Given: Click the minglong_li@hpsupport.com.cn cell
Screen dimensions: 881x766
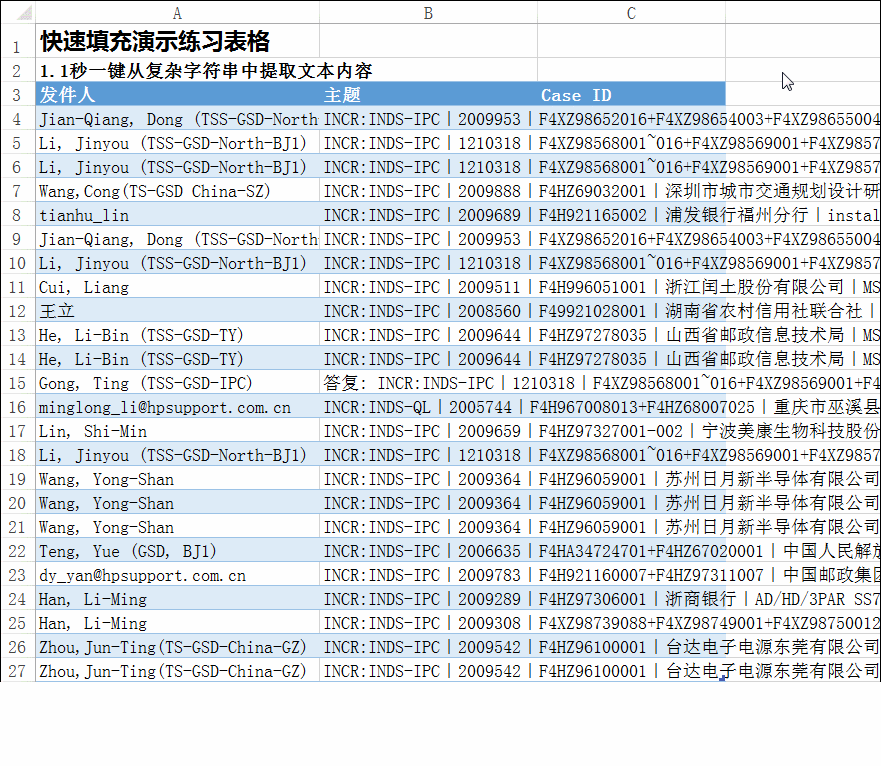Looking at the screenshot, I should pyautogui.click(x=177, y=407).
